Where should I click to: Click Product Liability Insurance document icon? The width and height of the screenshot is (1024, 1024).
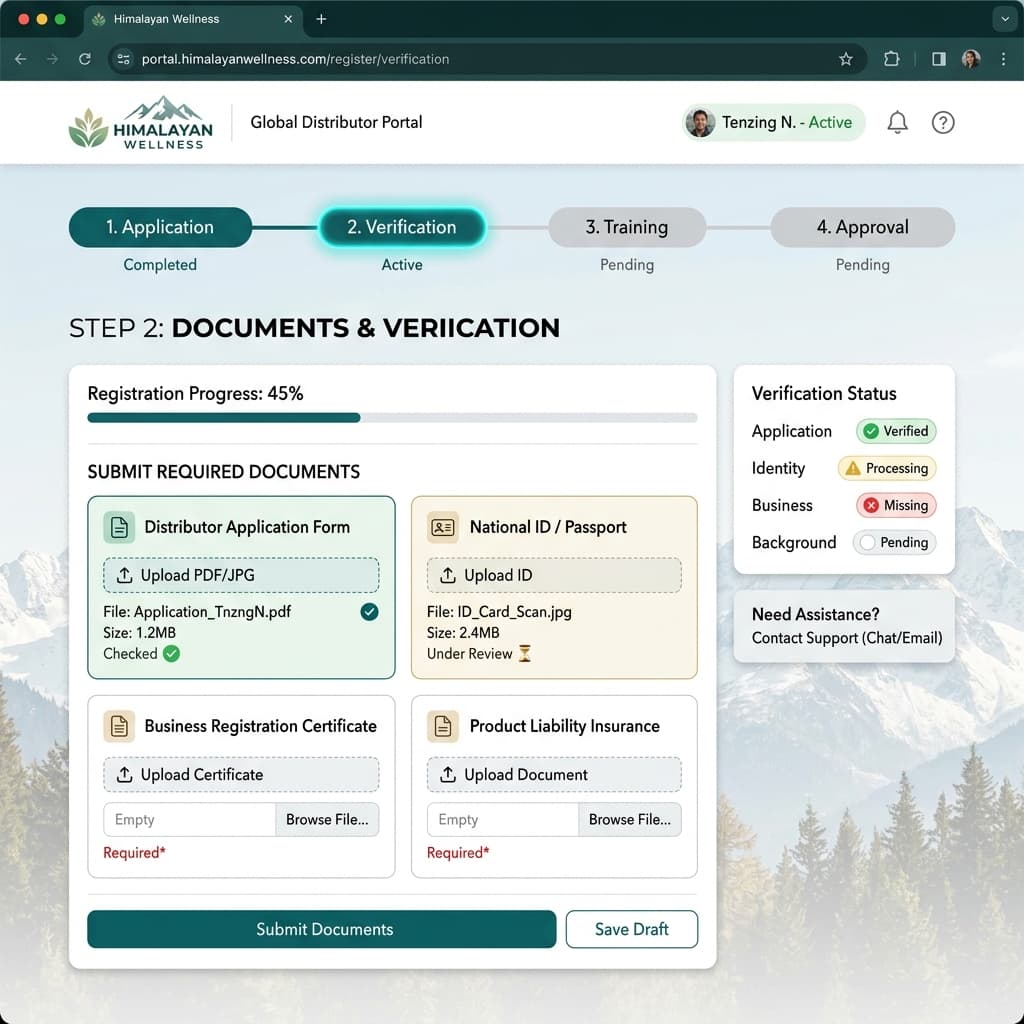point(443,726)
